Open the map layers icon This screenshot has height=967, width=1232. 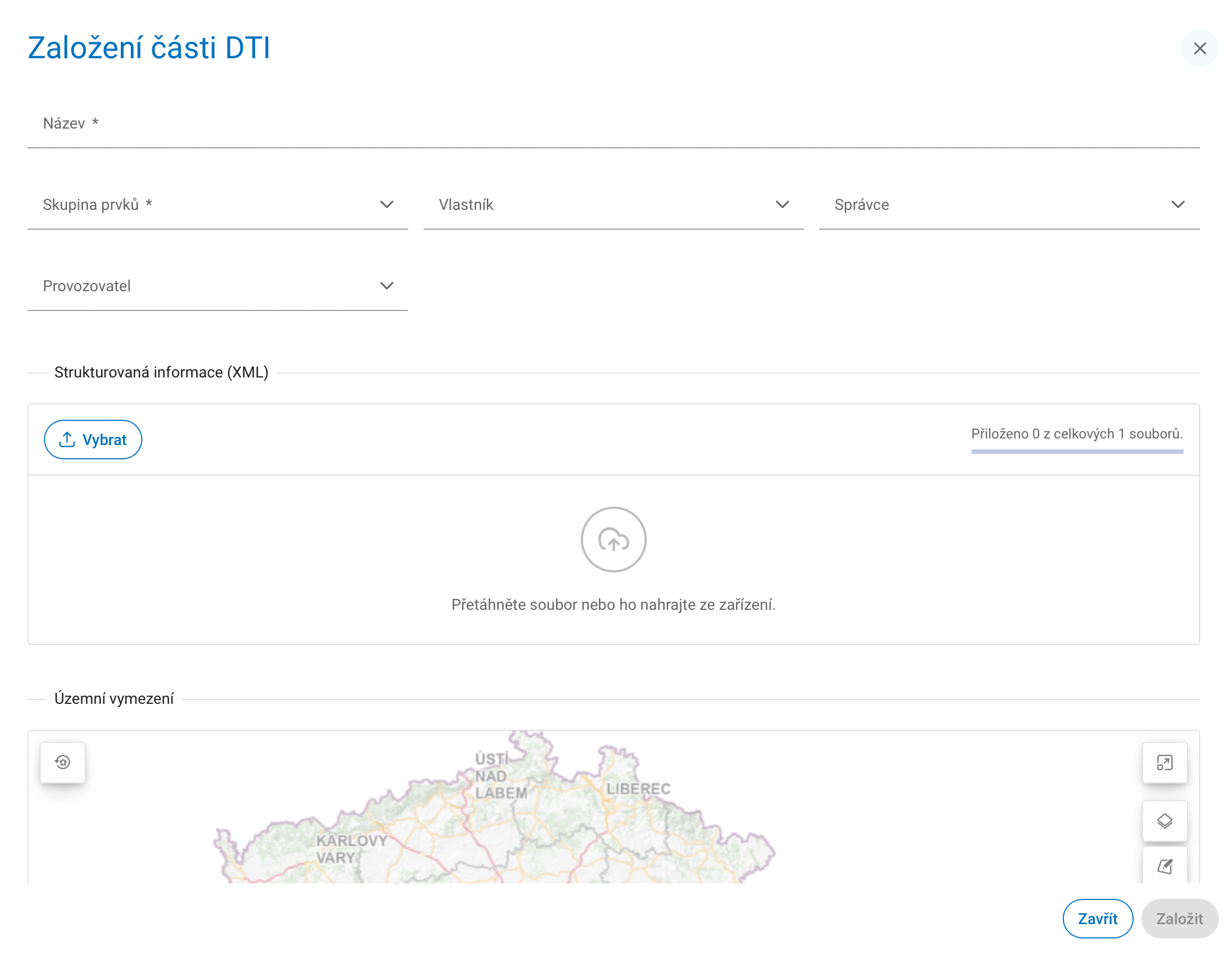(1164, 821)
